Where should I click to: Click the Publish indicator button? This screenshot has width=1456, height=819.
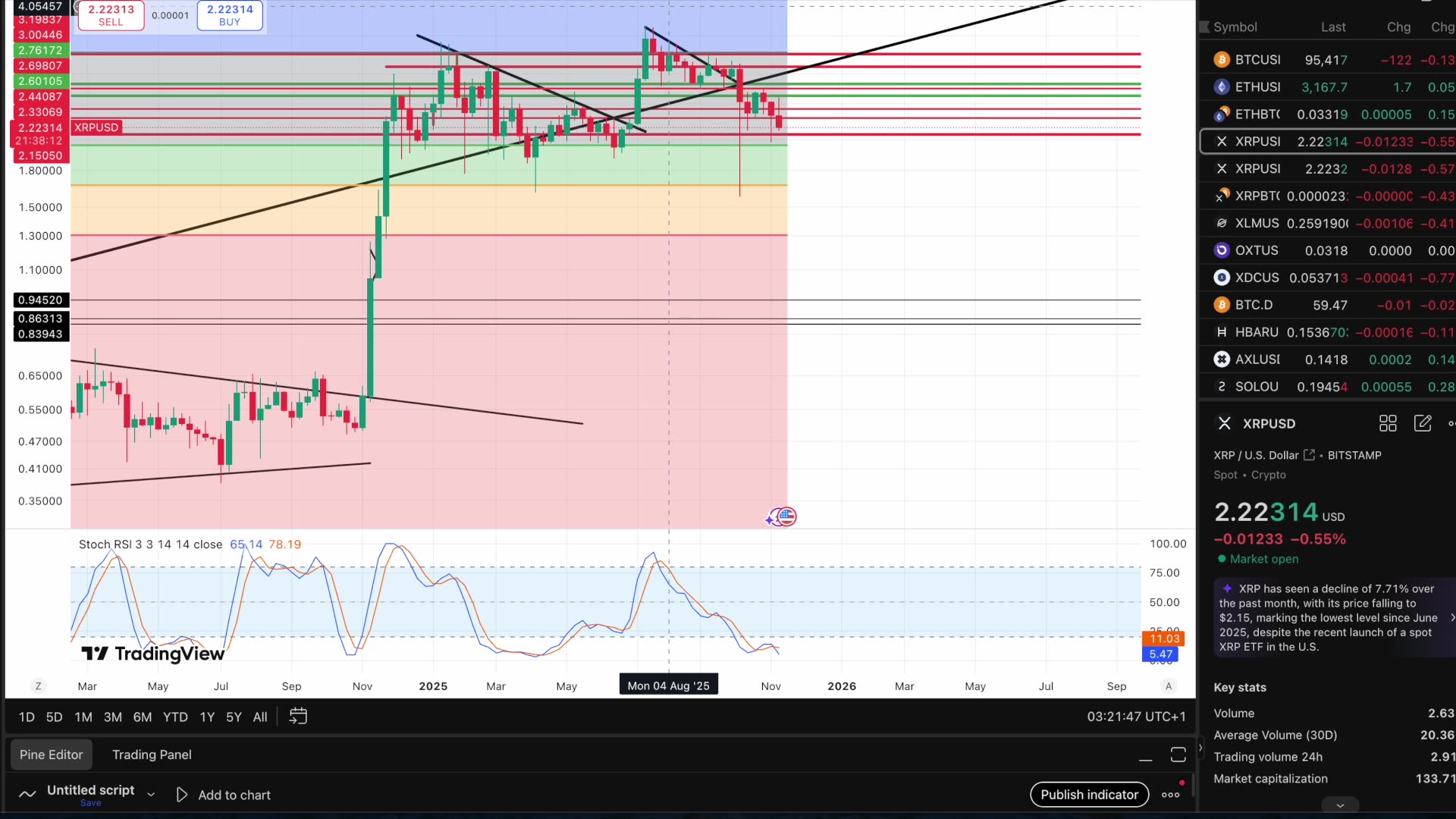point(1090,795)
